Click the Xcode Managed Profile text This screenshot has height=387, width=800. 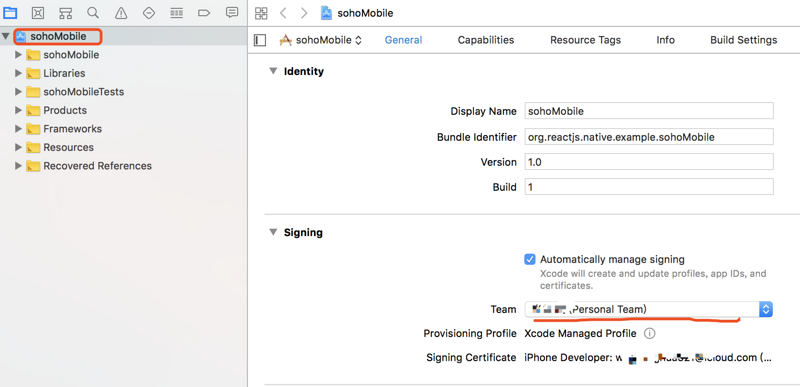[x=581, y=333]
